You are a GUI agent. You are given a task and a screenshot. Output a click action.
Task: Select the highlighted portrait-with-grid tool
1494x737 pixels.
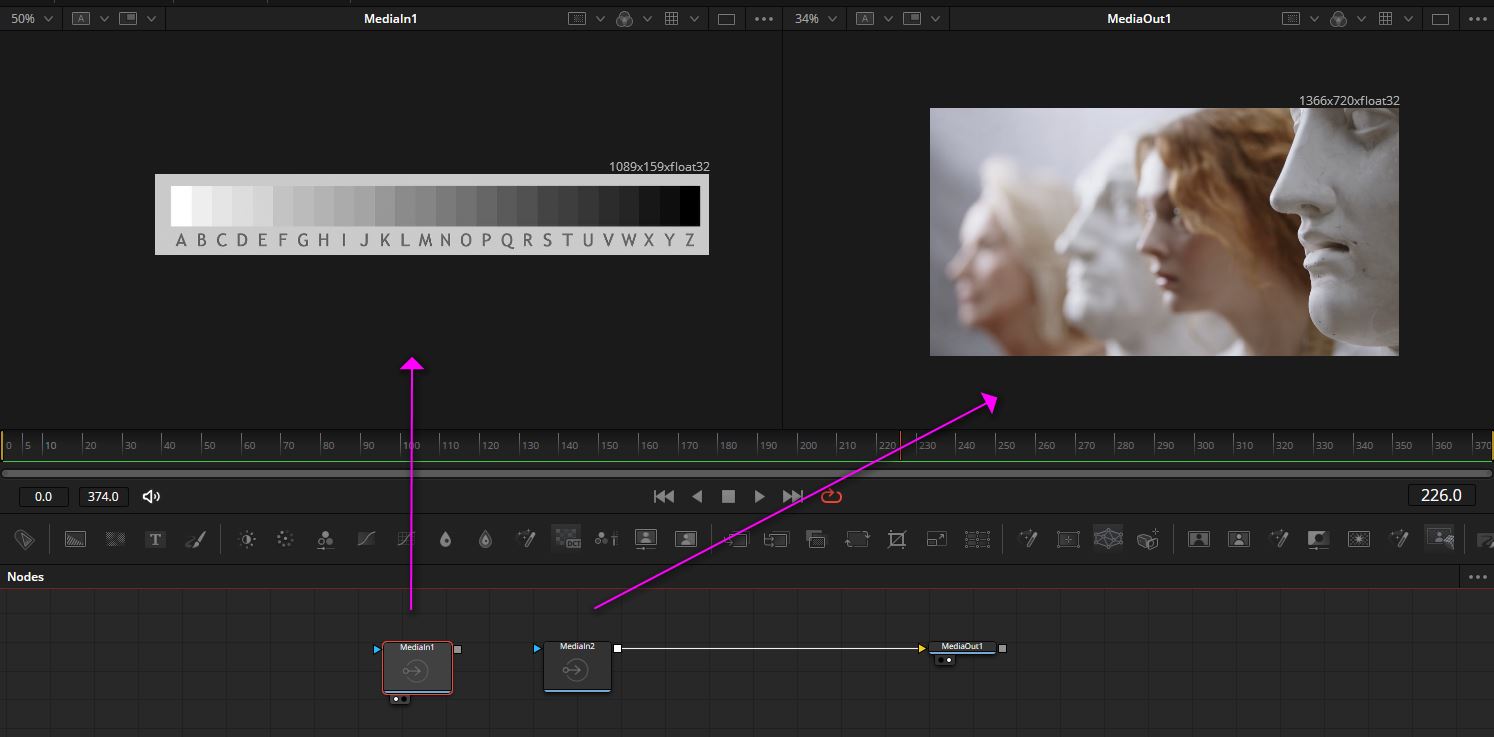coord(1439,539)
